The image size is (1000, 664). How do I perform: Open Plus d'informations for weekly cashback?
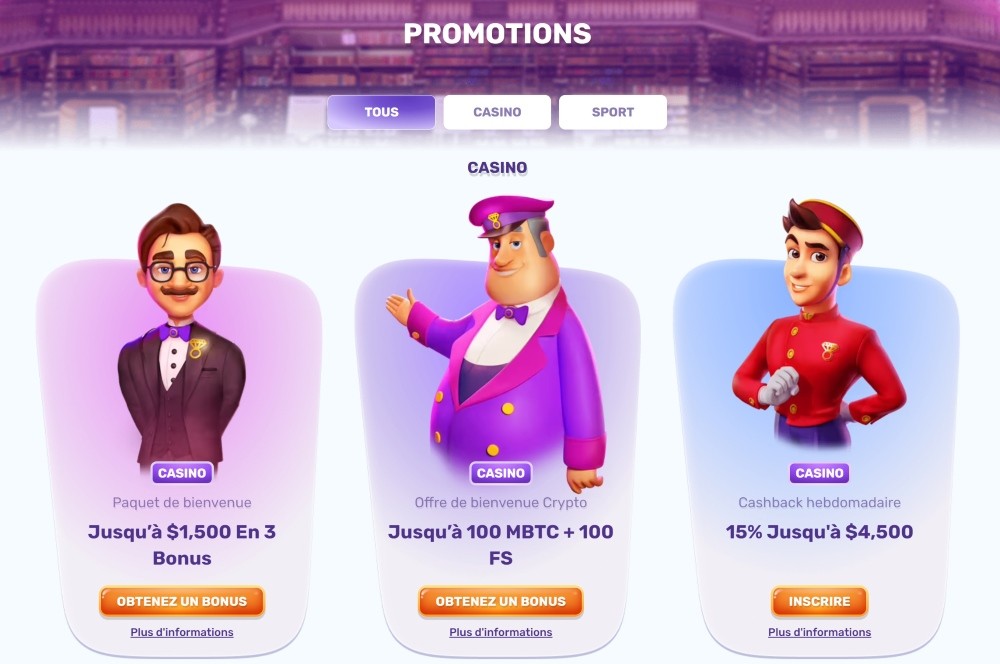coord(819,632)
